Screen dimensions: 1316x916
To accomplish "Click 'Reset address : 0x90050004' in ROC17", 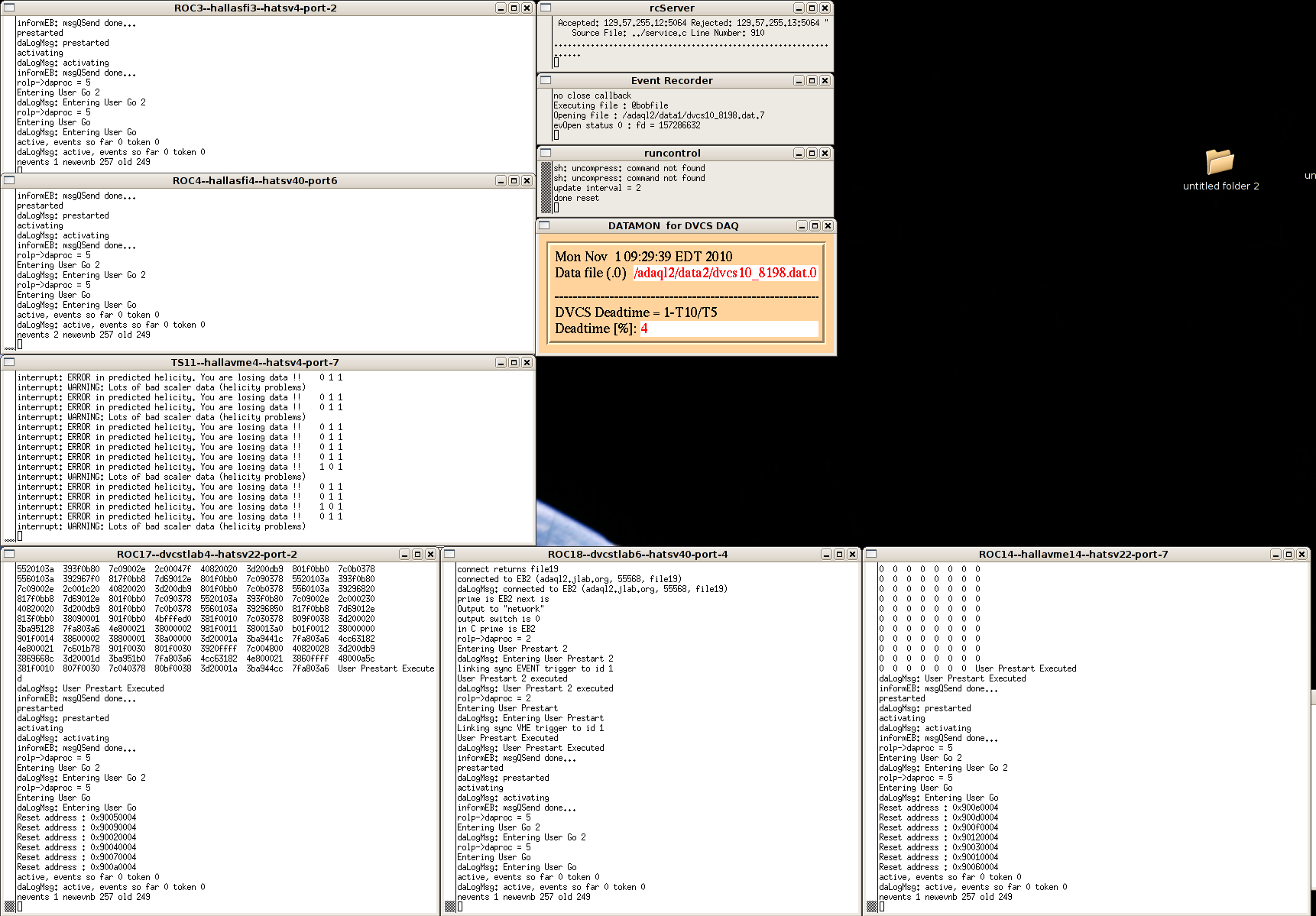I will (x=76, y=817).
